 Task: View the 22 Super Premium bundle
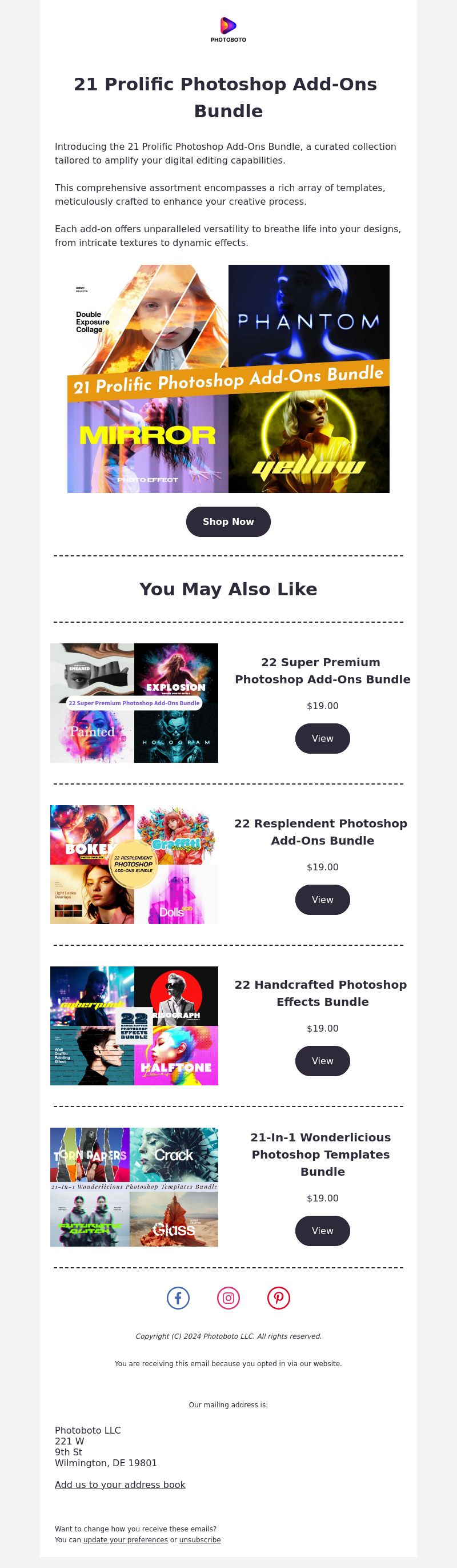(323, 738)
